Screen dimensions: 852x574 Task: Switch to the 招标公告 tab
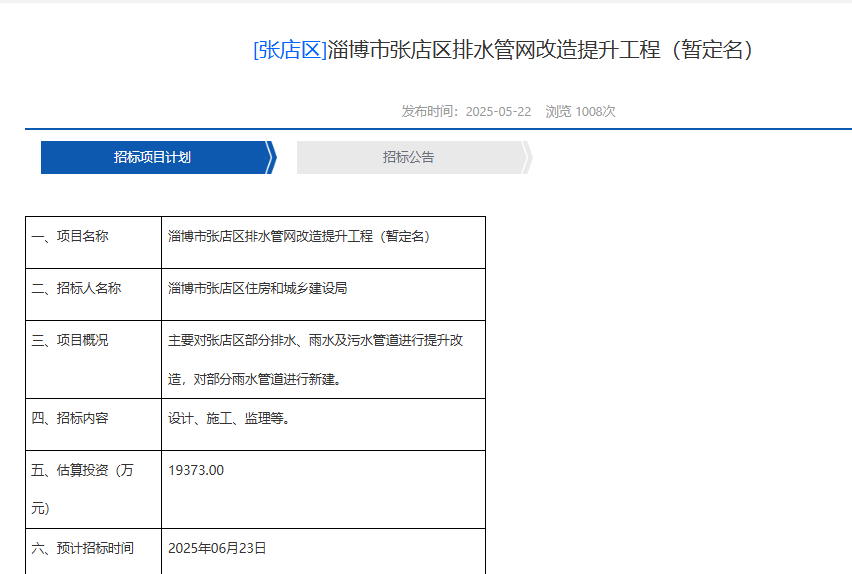414,158
